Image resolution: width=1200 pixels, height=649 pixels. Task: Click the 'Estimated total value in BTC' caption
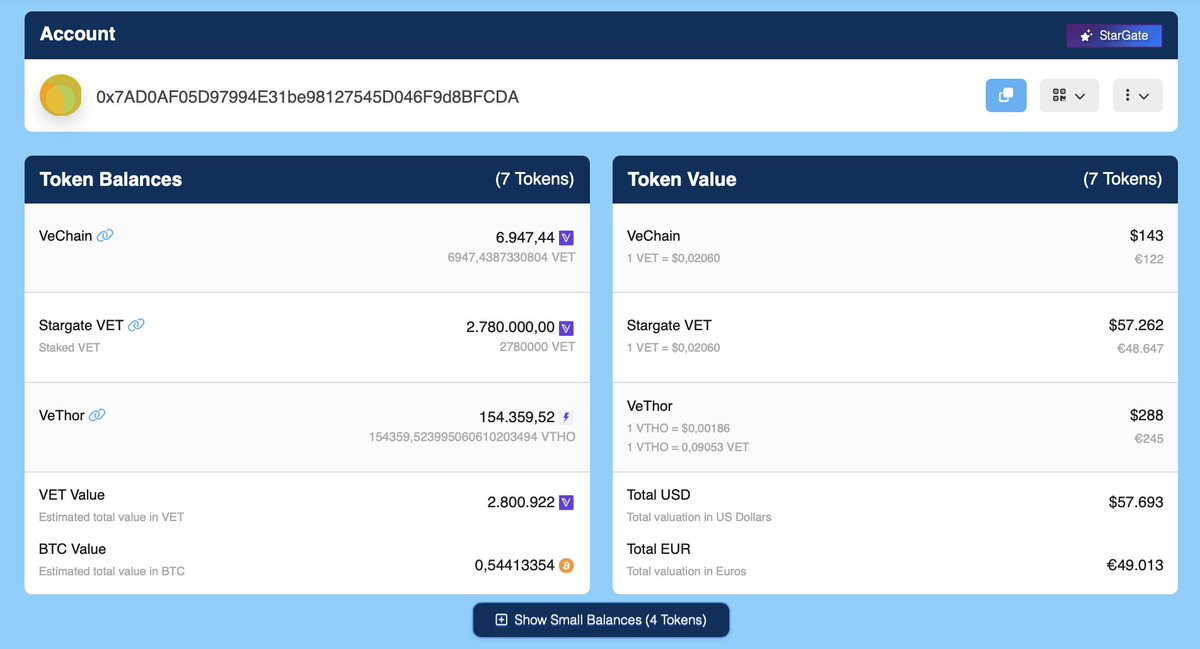pos(112,571)
